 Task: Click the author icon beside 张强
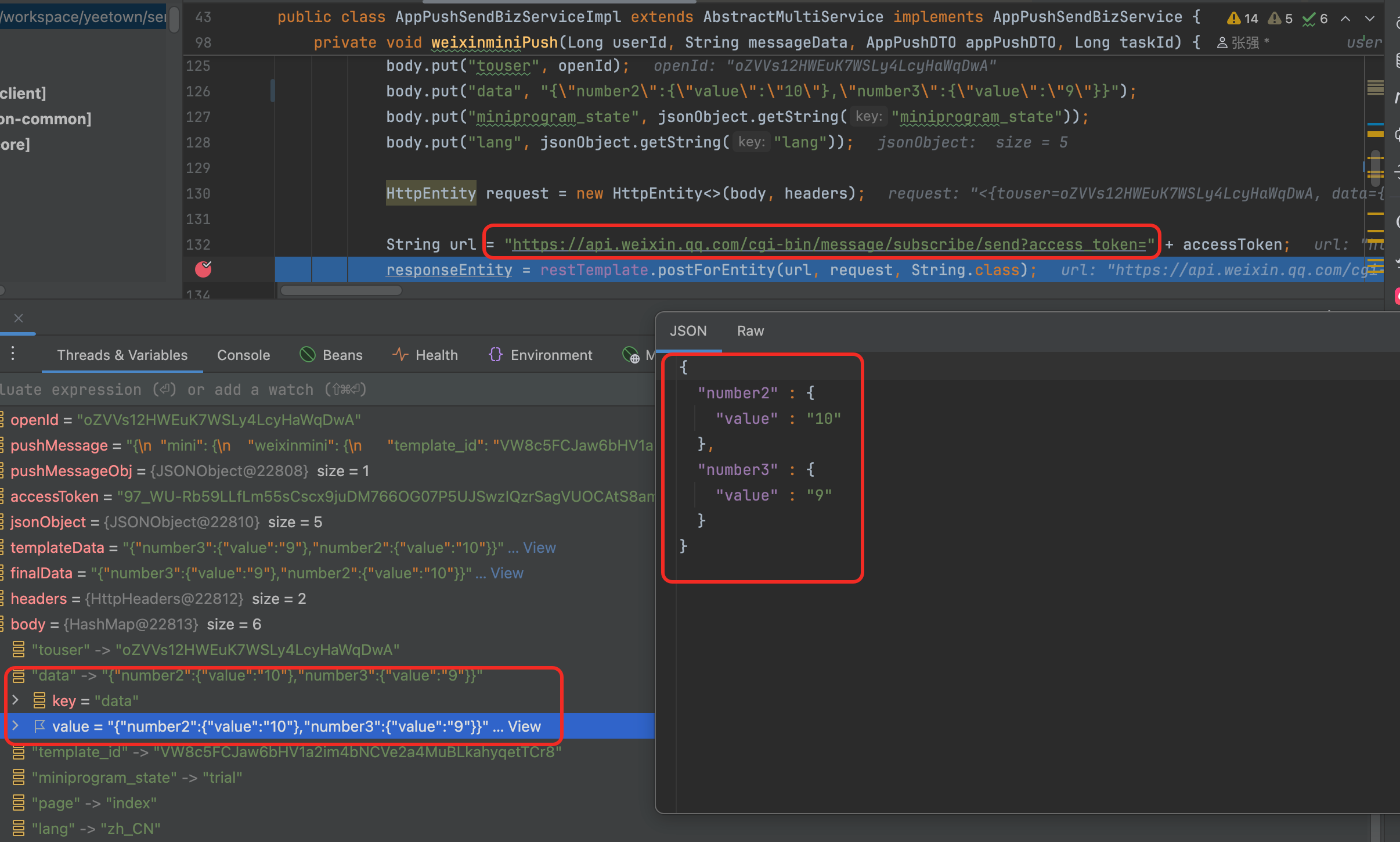point(1222,43)
